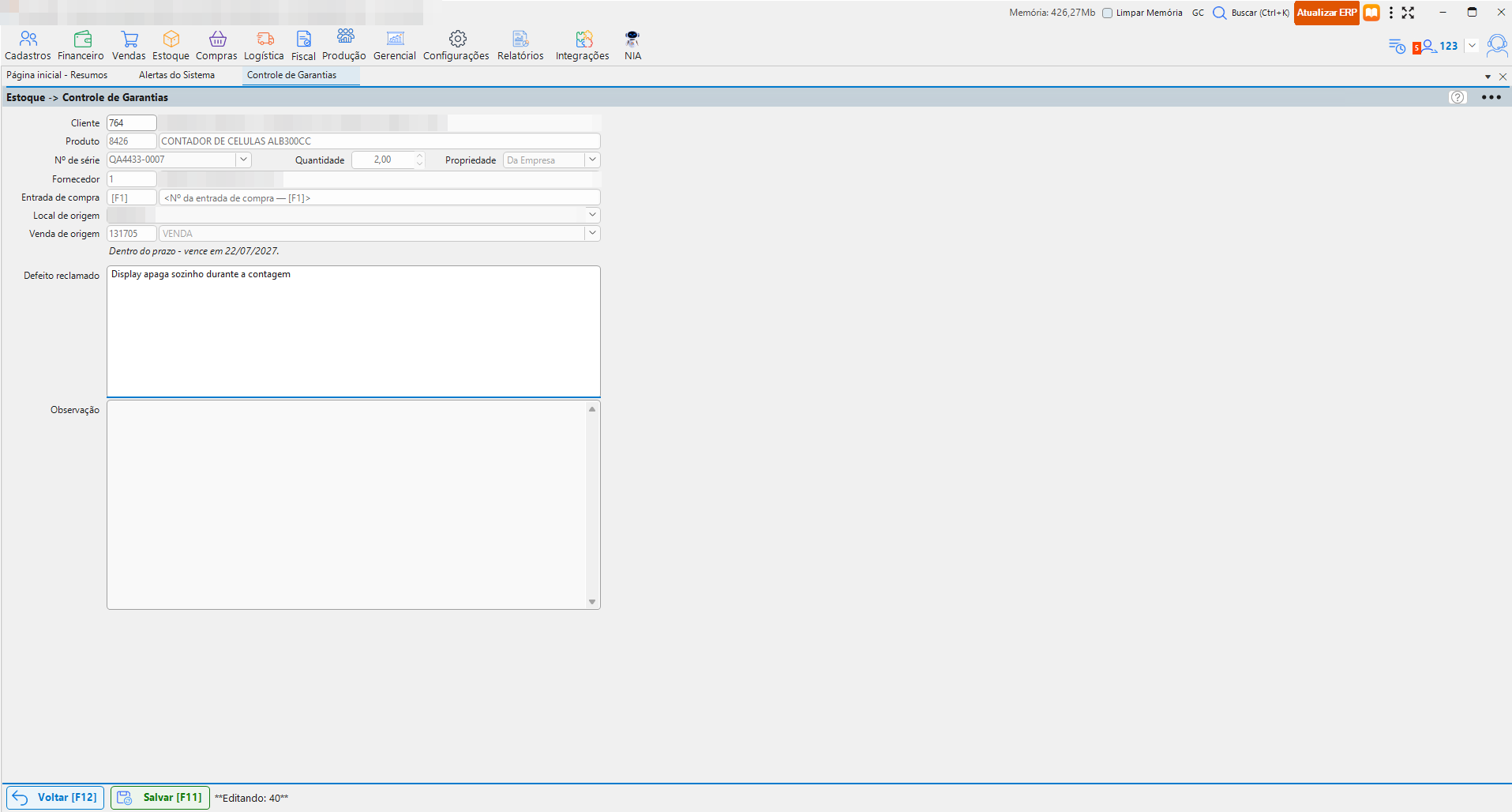Click the Voltar [F12] button
Viewport: 1512px width, 812px height.
click(54, 798)
